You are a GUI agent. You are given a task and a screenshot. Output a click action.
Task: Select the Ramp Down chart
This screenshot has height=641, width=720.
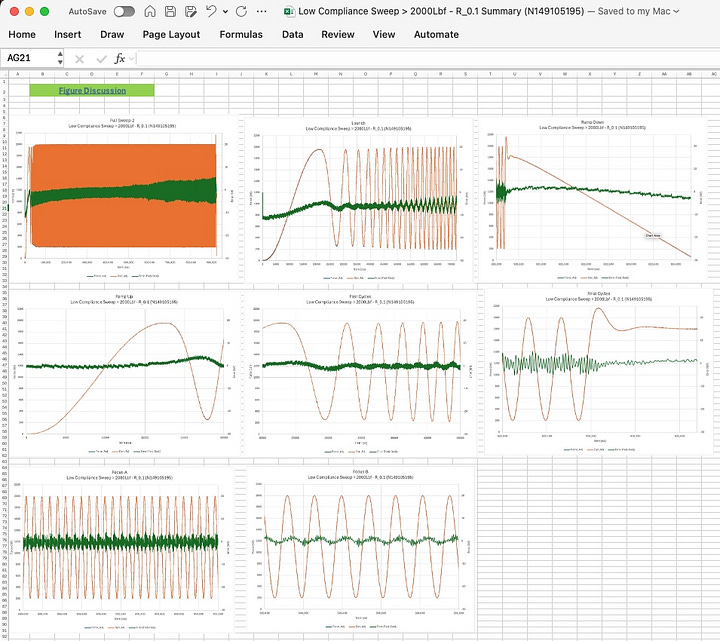point(593,200)
